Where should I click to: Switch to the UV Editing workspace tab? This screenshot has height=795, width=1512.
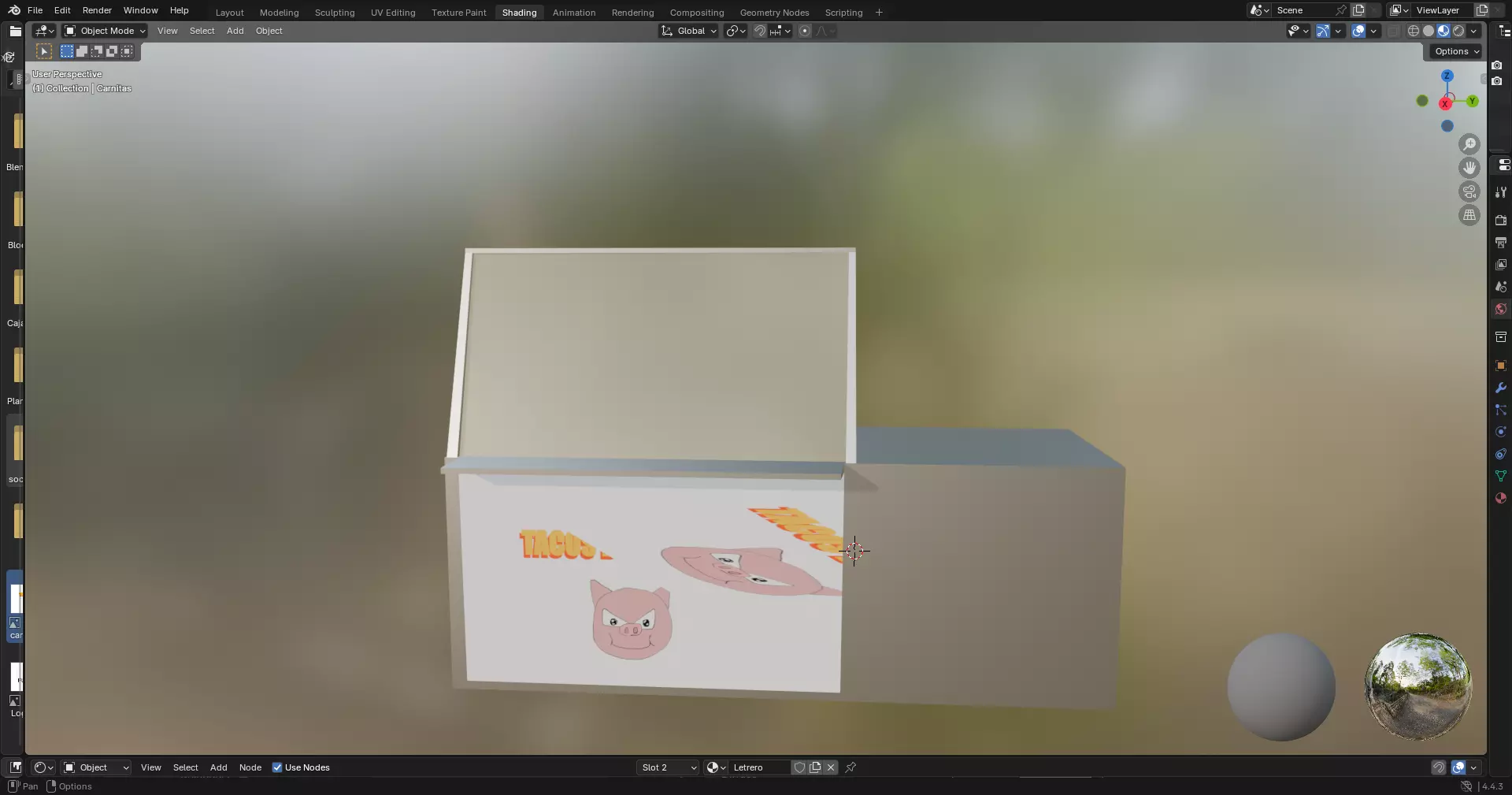[392, 13]
